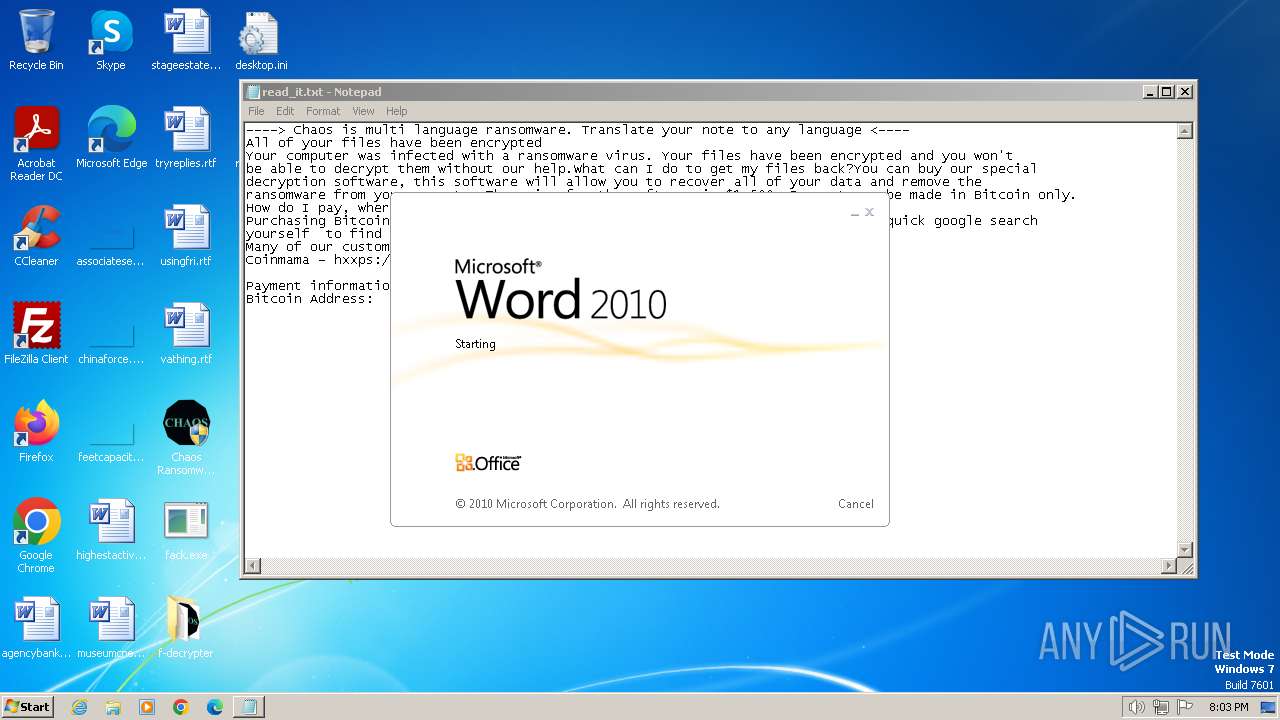Cancel the Word 2010 startup splash
This screenshot has height=720, width=1280.
[x=856, y=504]
